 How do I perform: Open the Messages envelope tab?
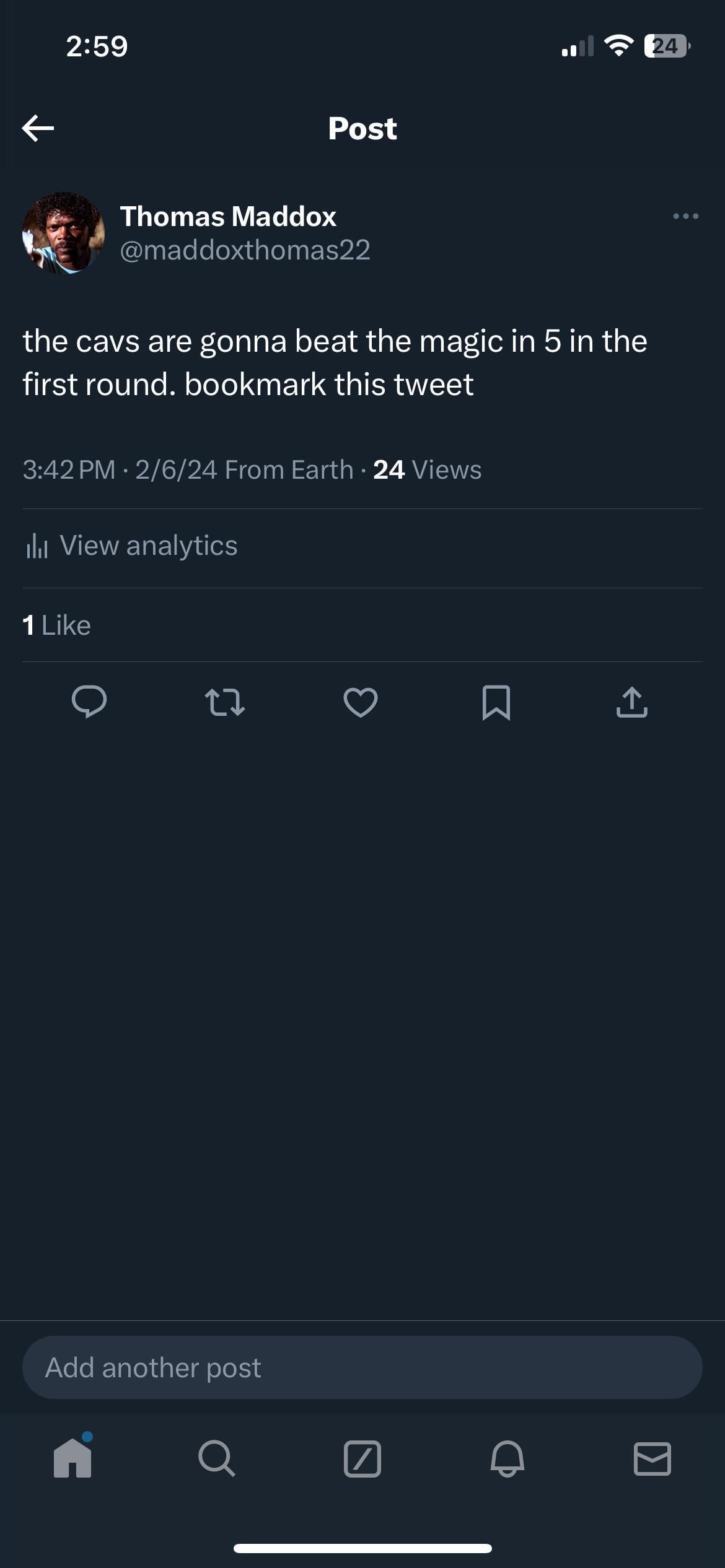pyautogui.click(x=652, y=1458)
